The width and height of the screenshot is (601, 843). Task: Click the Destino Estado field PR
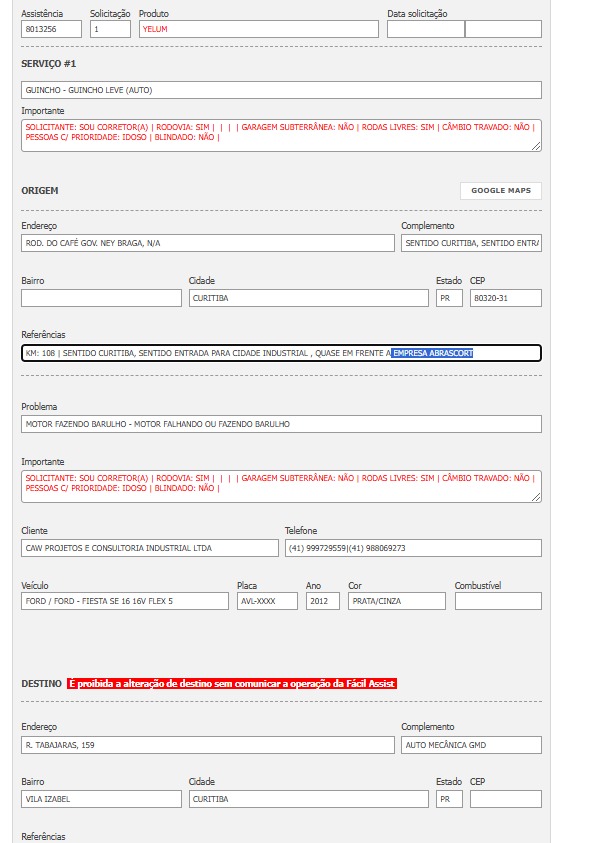point(449,799)
